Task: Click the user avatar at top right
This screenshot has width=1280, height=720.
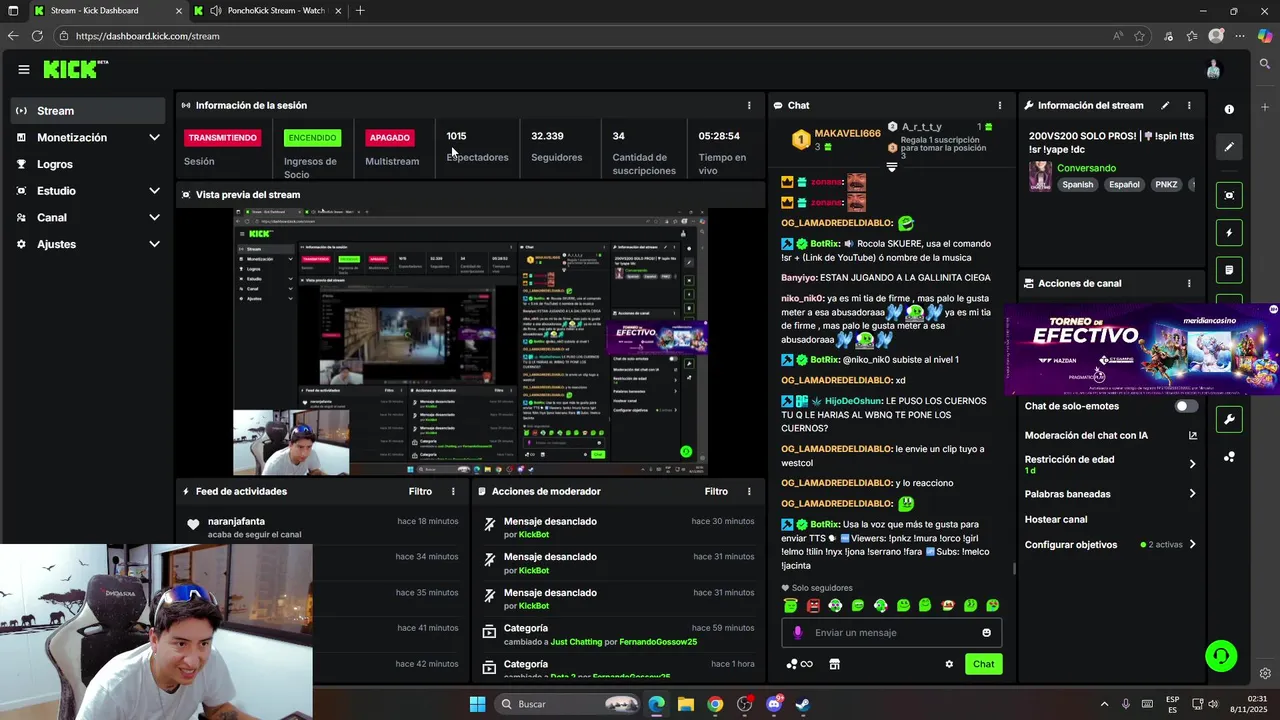Action: 1213,69
